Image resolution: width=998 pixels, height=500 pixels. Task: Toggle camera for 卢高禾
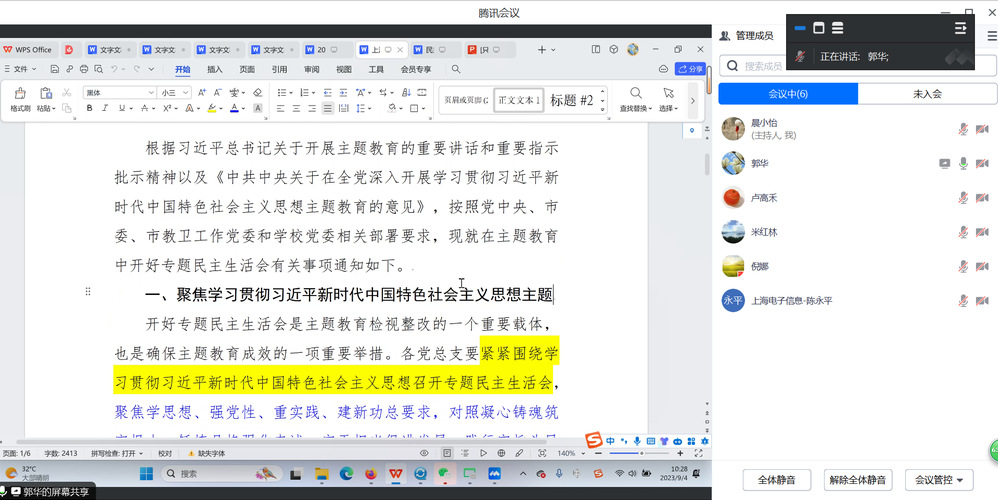click(982, 197)
